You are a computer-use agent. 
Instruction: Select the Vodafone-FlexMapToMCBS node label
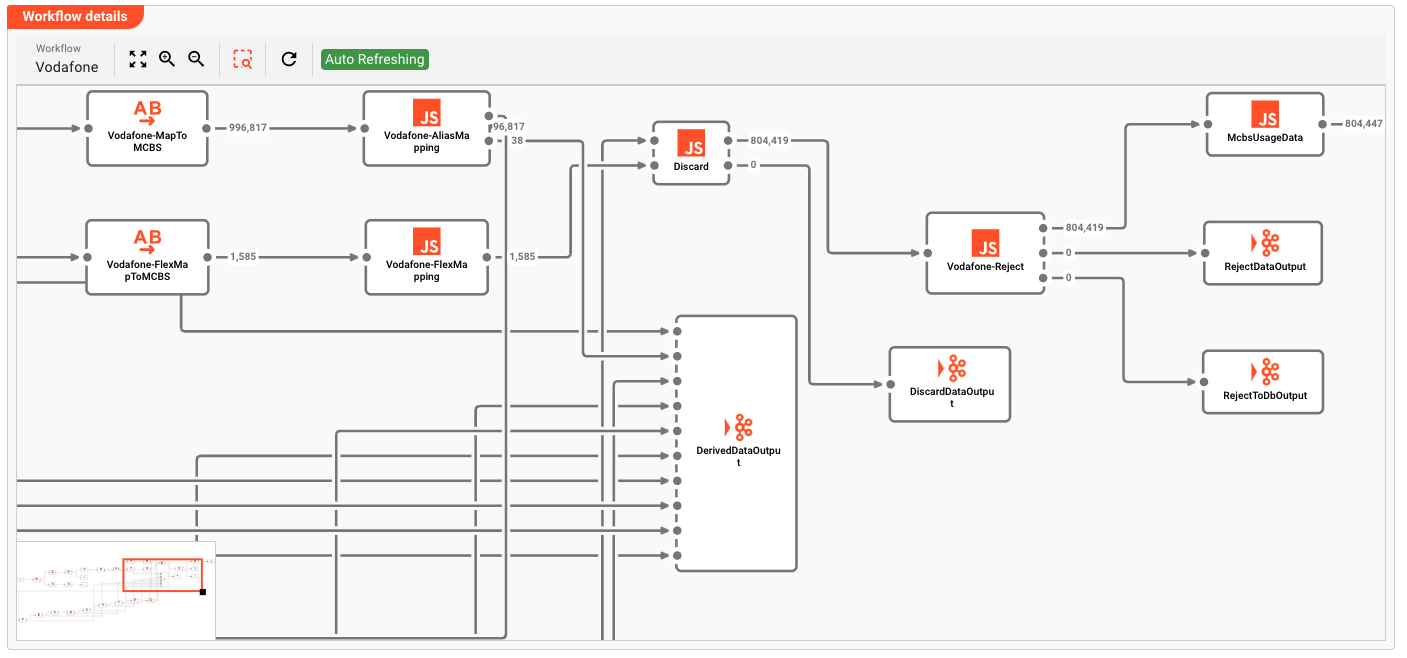tap(147, 270)
